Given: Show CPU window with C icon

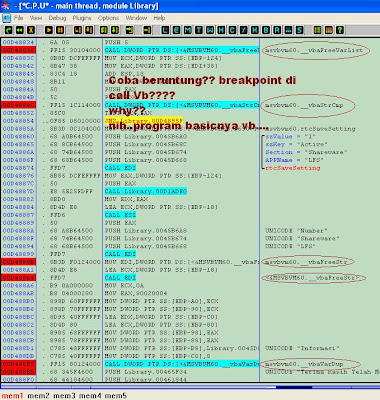Looking at the screenshot, I should 232,30.
